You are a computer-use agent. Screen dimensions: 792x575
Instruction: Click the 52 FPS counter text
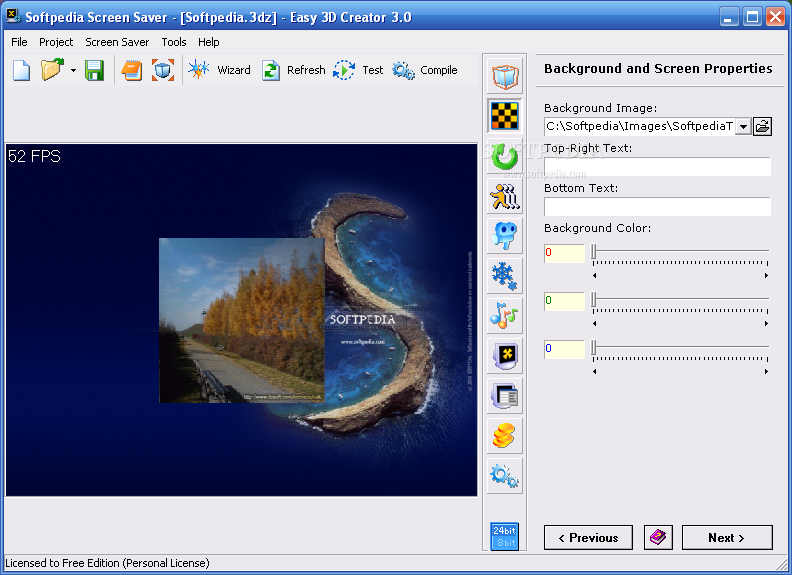click(34, 157)
